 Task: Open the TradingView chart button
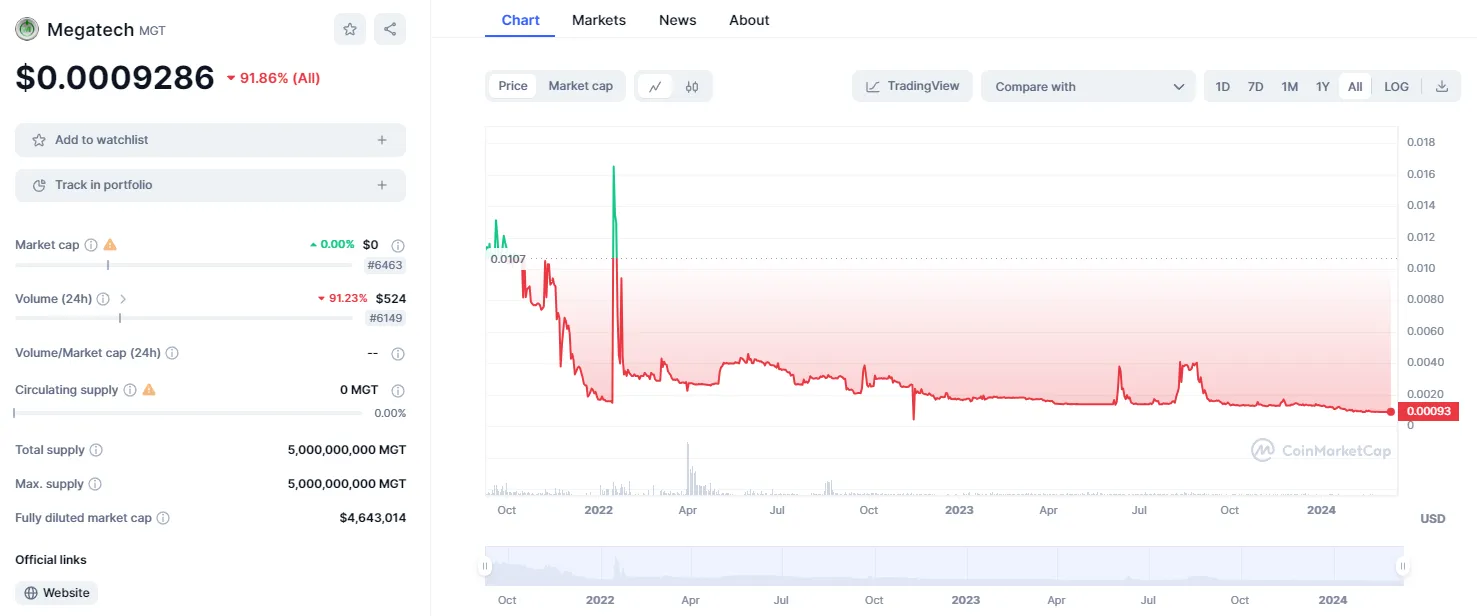point(912,86)
